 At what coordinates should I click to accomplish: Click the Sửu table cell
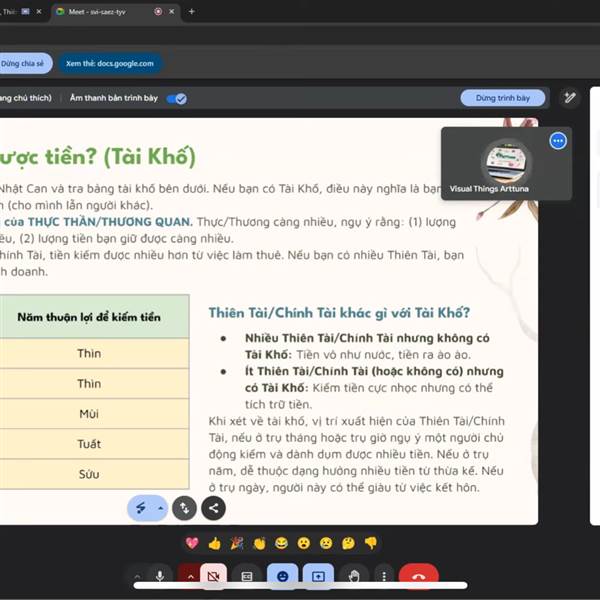(x=89, y=474)
